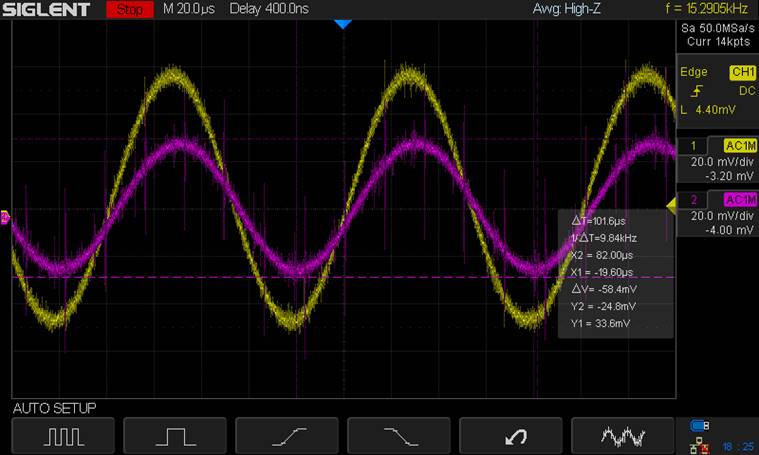Open the CH1 trigger source selector
The height and width of the screenshot is (455, 759).
[743, 72]
